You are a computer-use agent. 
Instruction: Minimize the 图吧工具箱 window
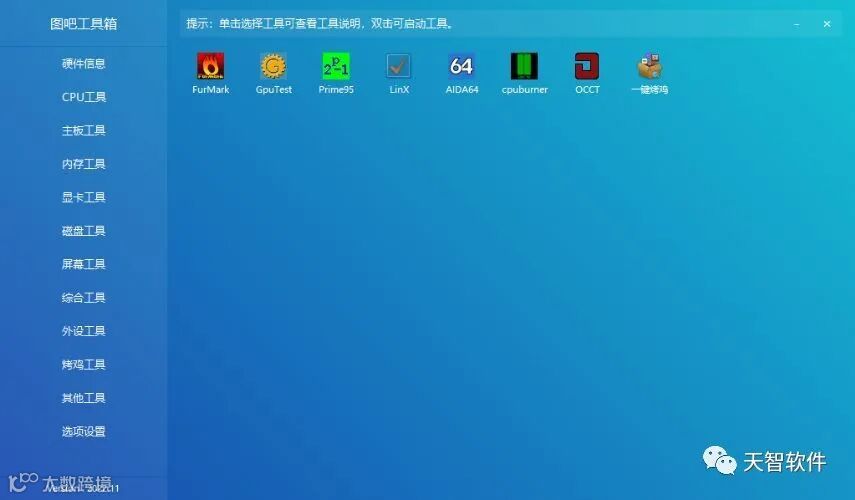click(x=797, y=24)
